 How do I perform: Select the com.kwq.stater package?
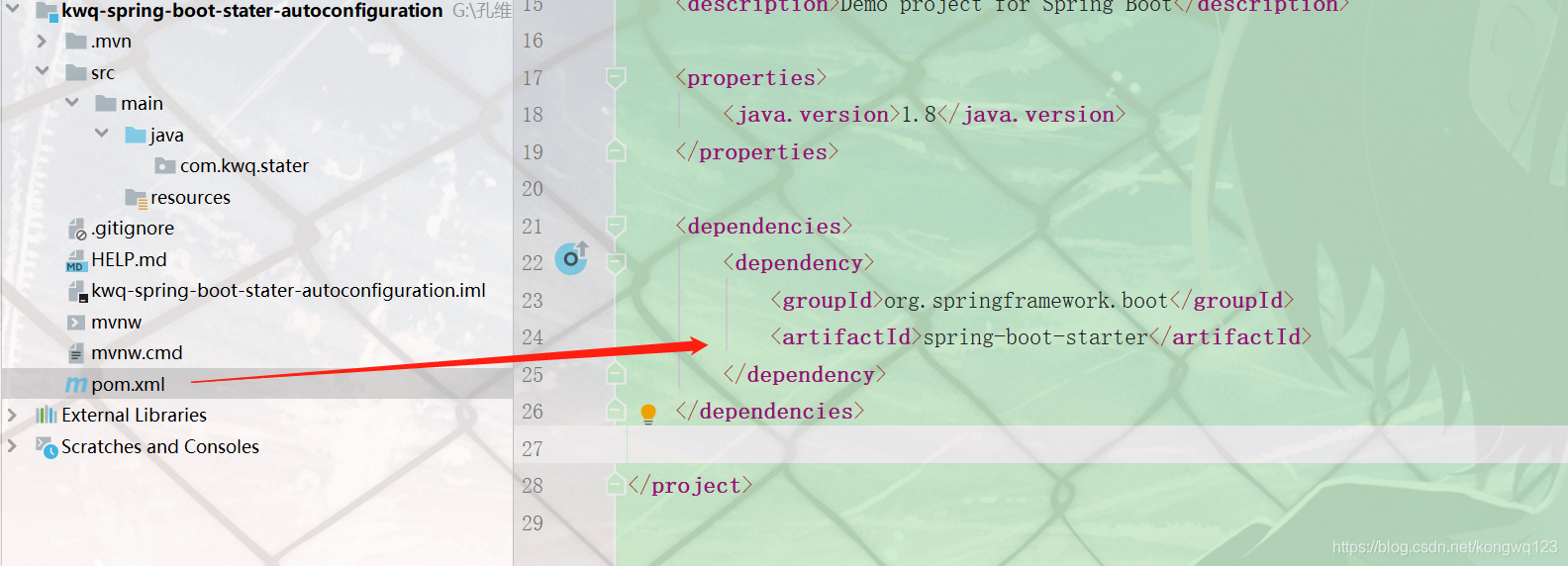[x=245, y=165]
